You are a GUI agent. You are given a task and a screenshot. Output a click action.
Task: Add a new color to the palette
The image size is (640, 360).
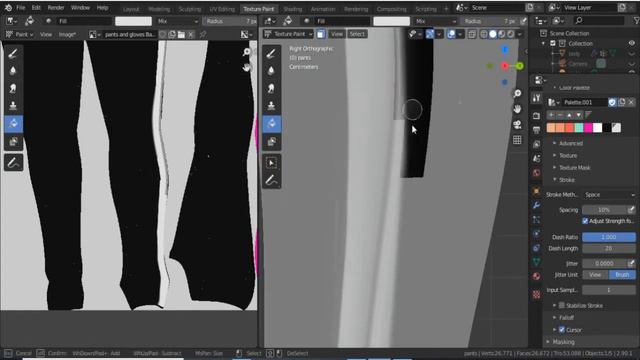point(551,115)
